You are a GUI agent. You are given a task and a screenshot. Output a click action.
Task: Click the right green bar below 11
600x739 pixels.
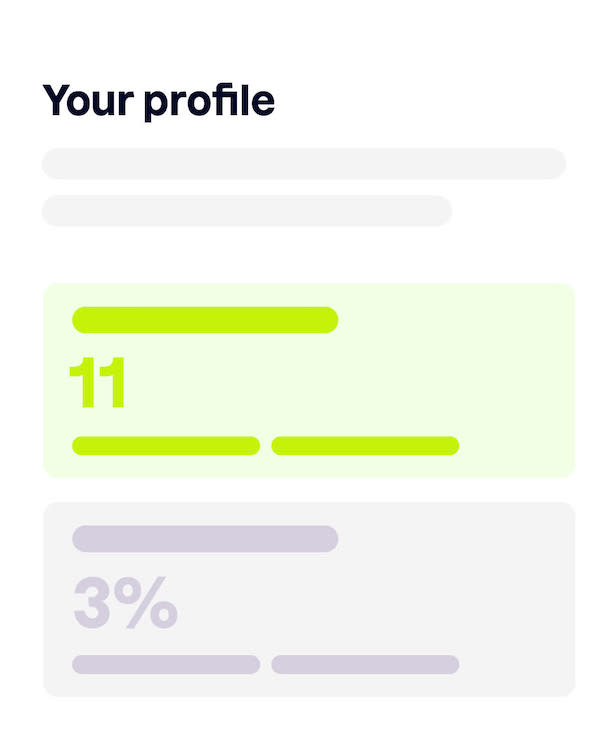[x=365, y=446]
